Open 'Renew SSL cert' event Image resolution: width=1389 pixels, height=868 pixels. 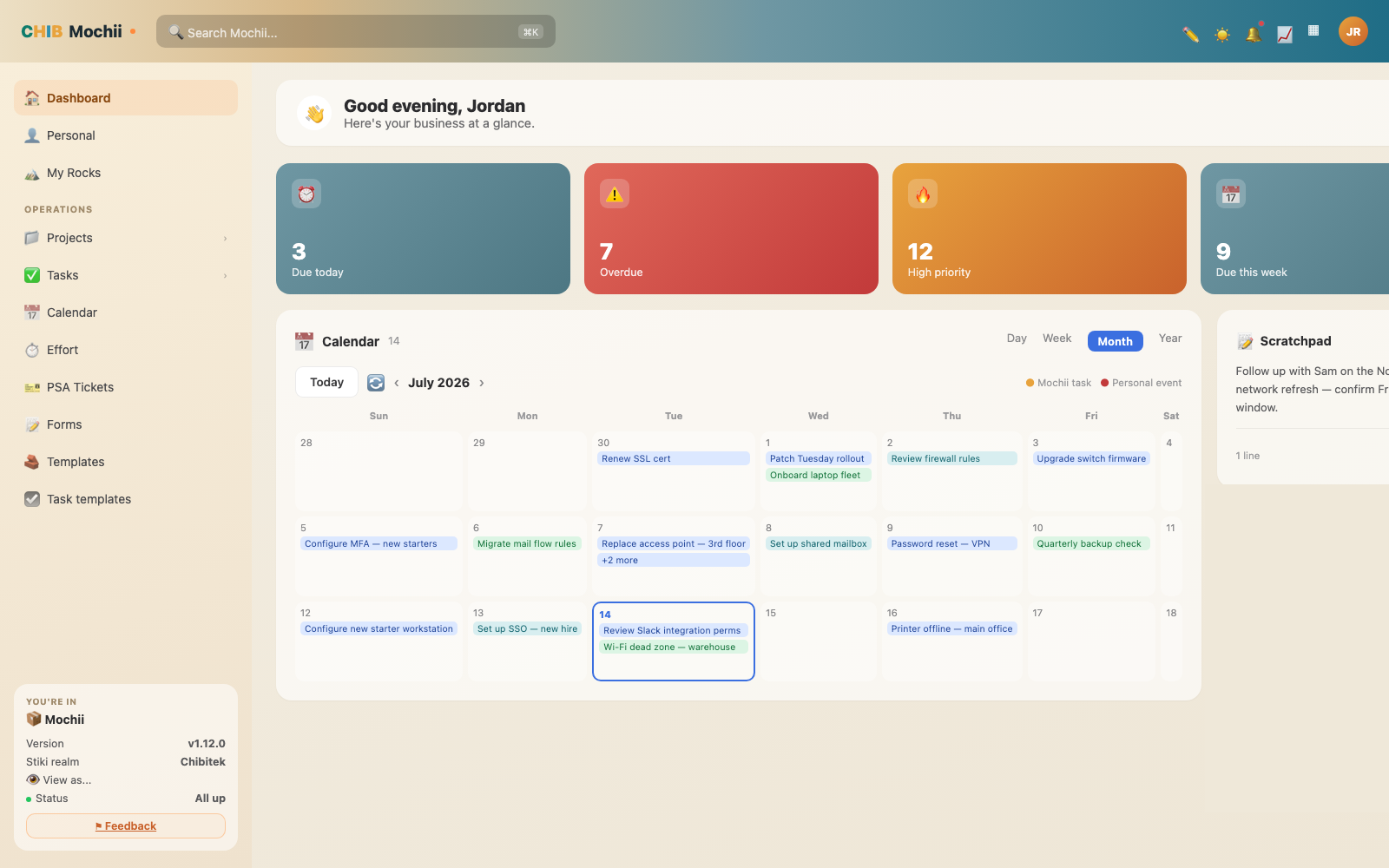(674, 458)
